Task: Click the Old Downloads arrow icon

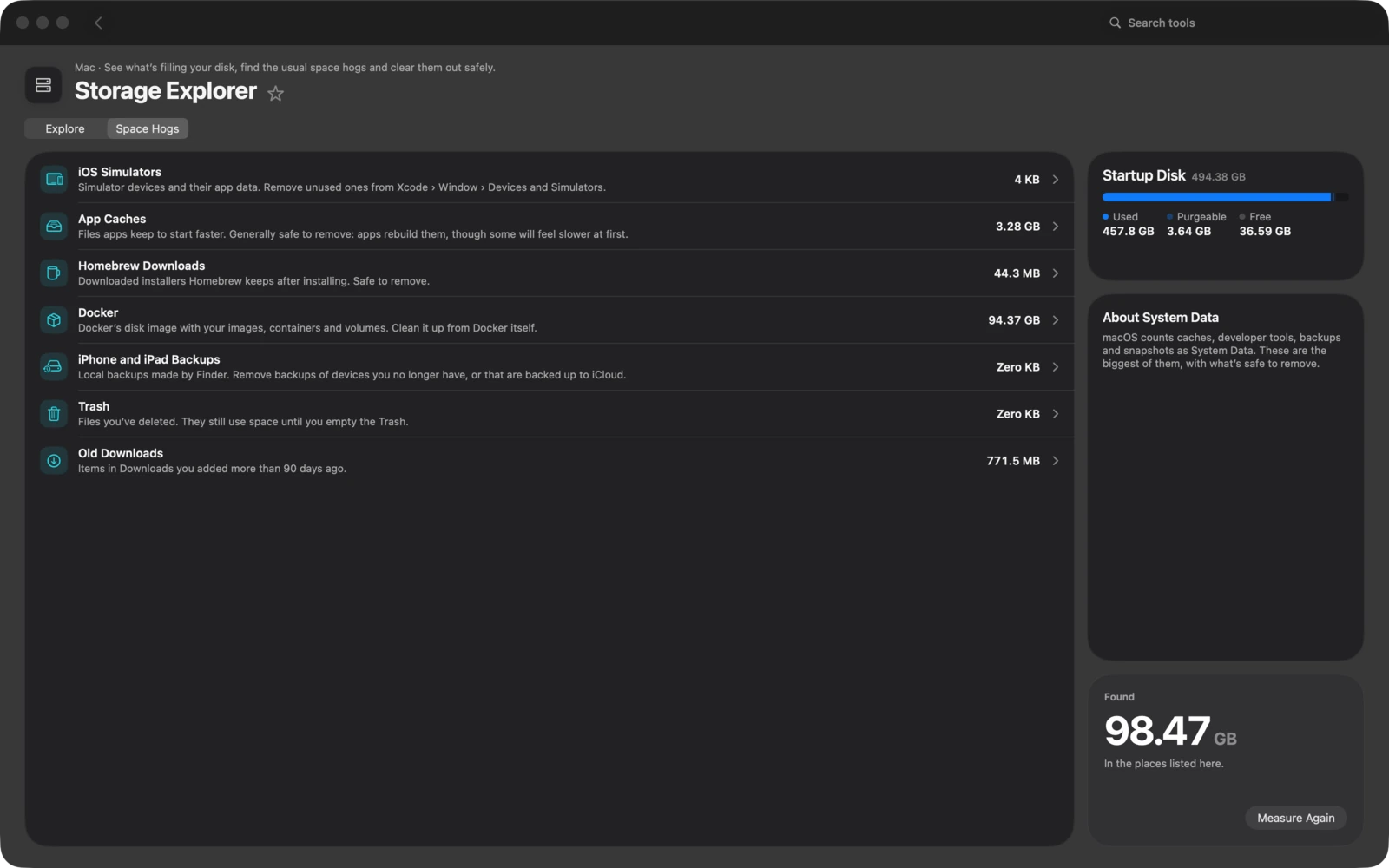Action: coord(54,461)
